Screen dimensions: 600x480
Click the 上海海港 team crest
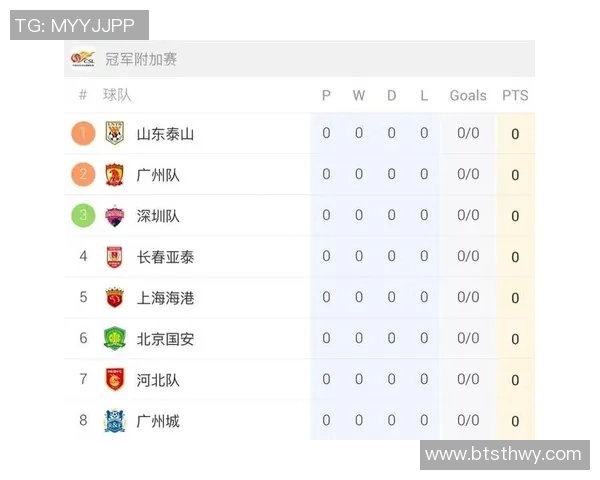point(114,298)
